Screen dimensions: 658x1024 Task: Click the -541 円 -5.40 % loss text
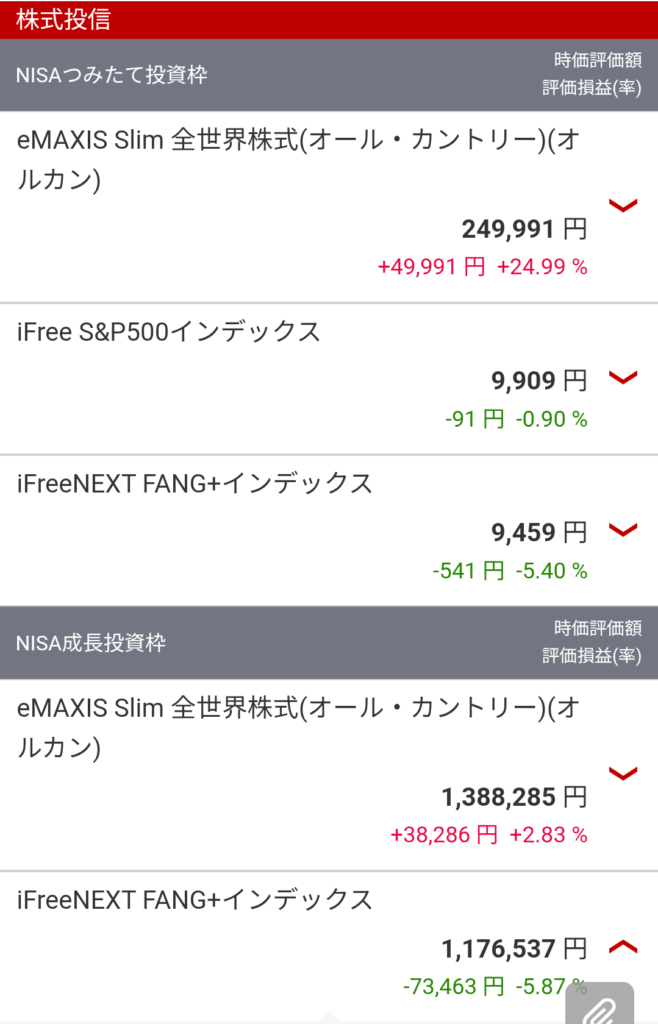pos(510,571)
